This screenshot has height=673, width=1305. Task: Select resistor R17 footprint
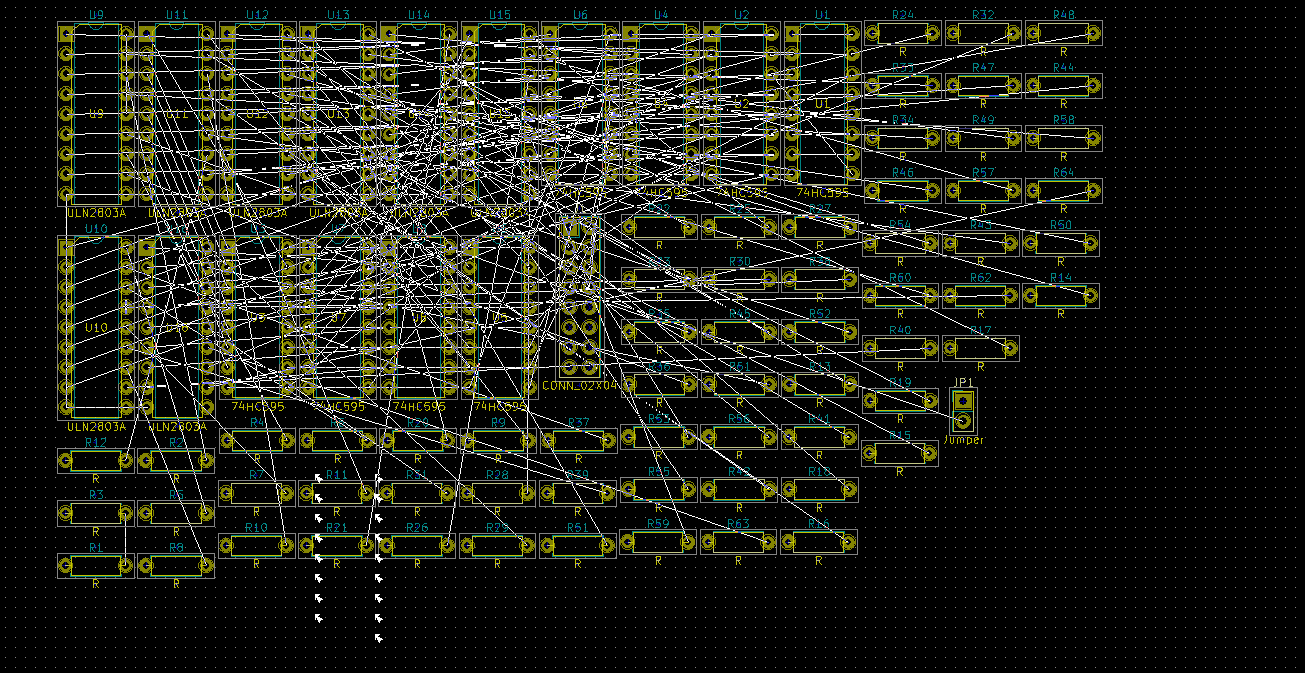pos(983,348)
